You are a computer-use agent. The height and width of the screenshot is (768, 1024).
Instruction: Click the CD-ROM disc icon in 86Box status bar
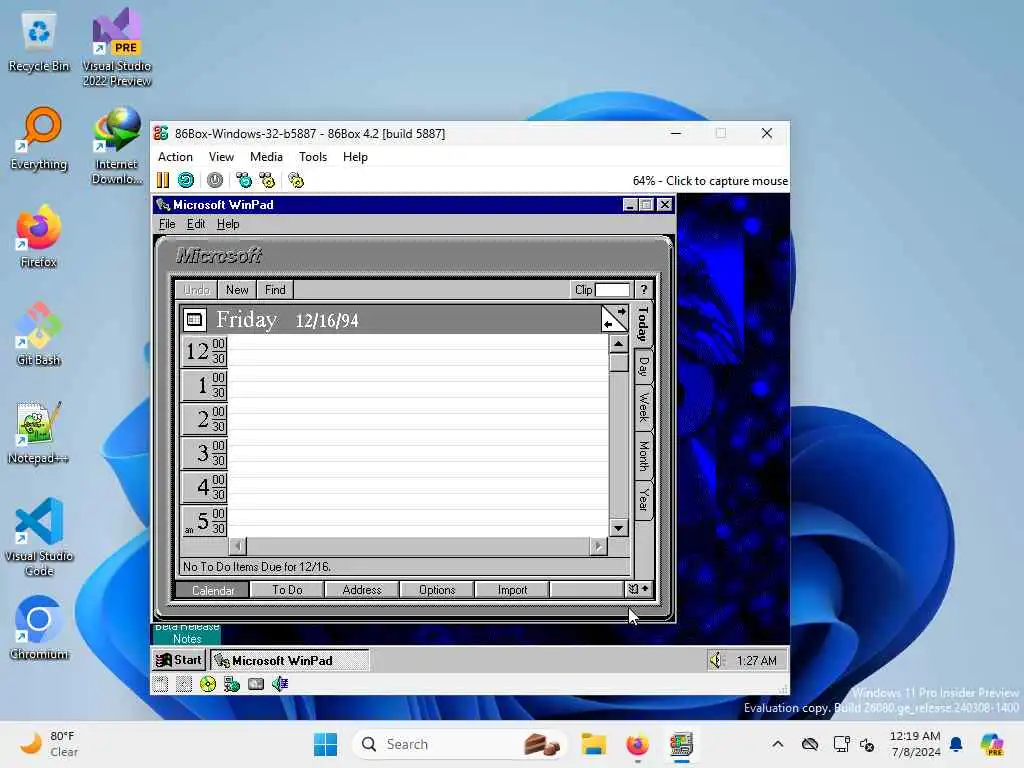[208, 684]
